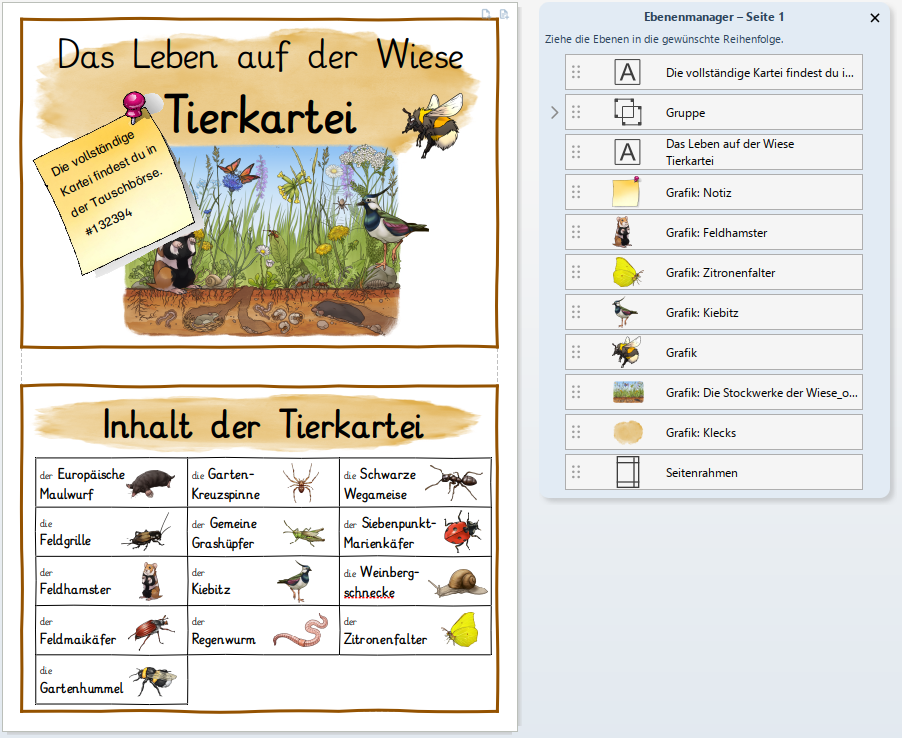Image resolution: width=902 pixels, height=738 pixels.
Task: Select 'Grafik: Die Stockwerke der Wiese' layer
Action: 761,393
